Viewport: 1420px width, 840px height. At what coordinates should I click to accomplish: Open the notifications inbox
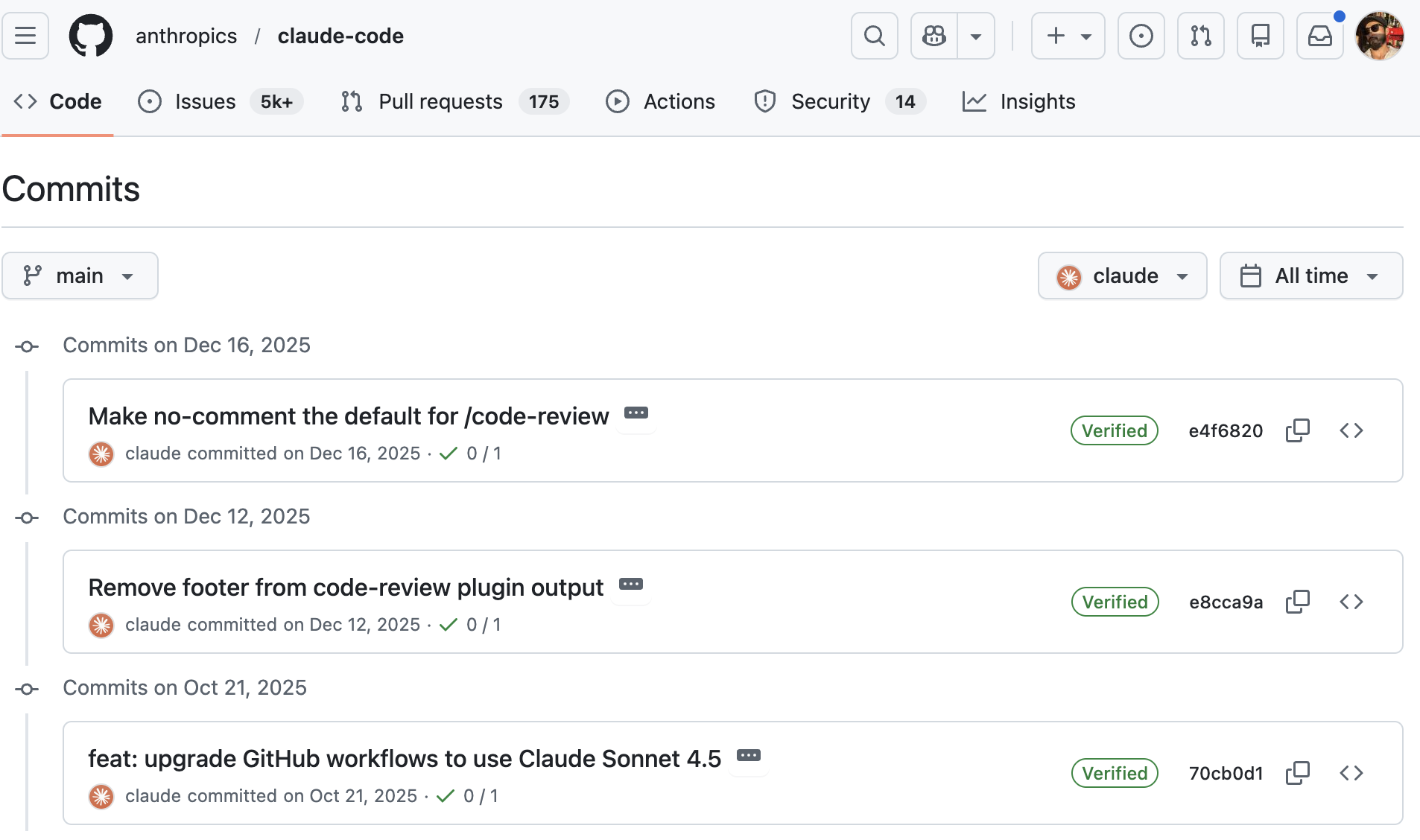[x=1319, y=36]
